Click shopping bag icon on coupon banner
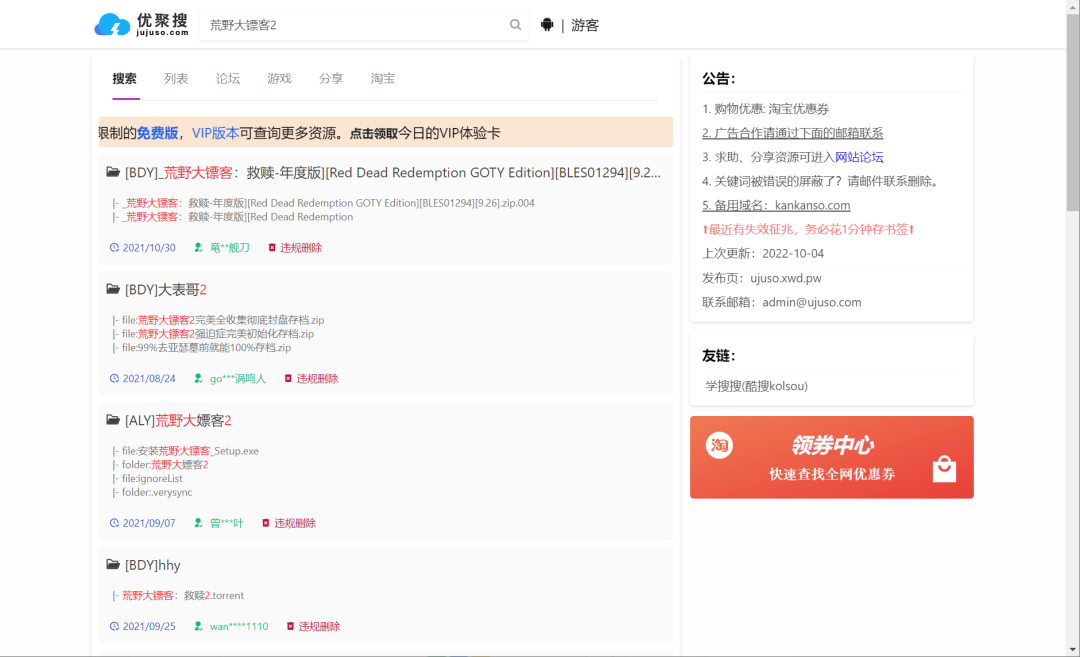This screenshot has height=657, width=1080. click(944, 468)
